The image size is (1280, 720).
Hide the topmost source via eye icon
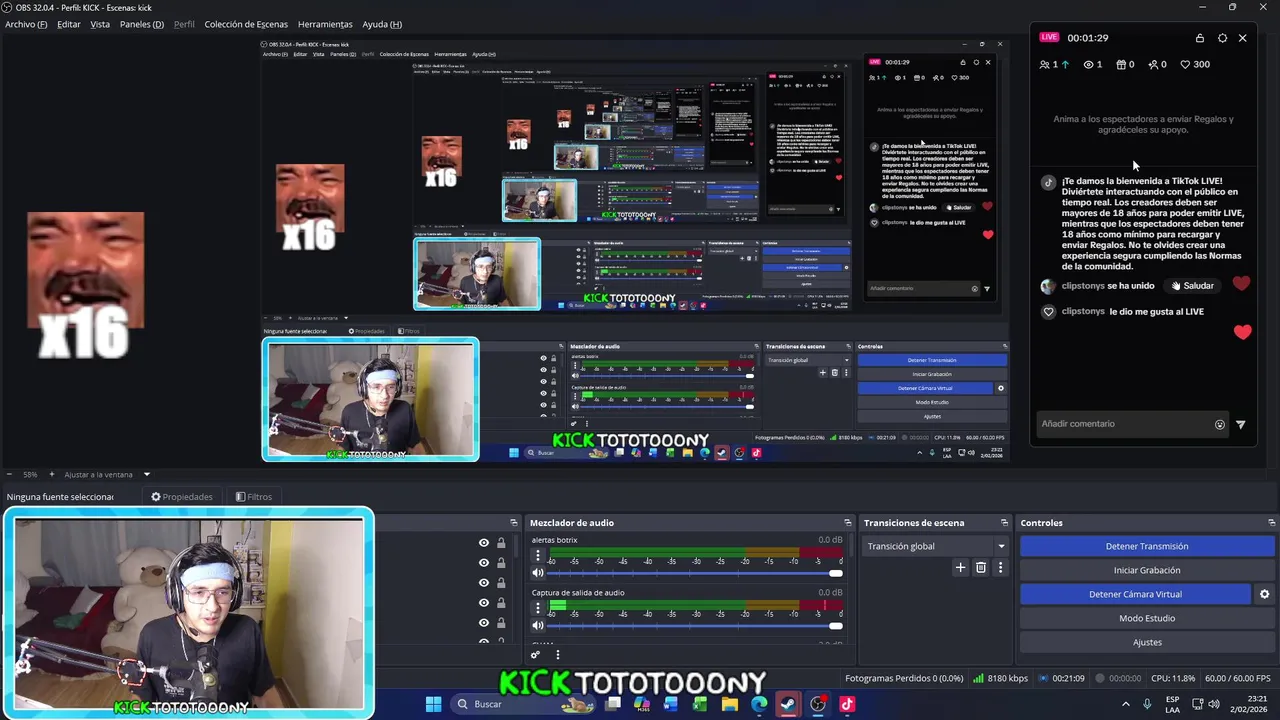484,543
